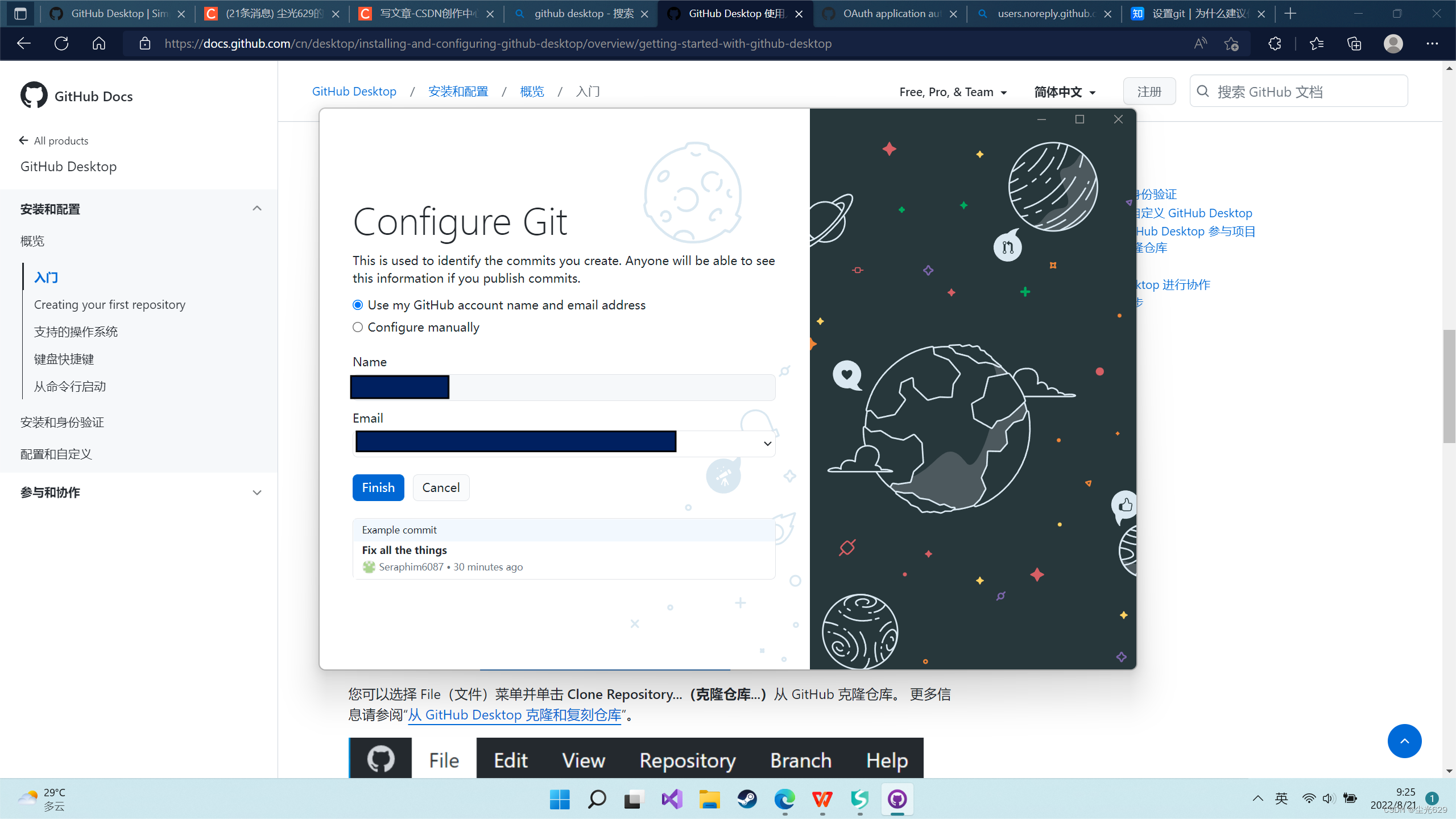The image size is (1456, 819).
Task: Open GitHub Desktop from the taskbar
Action: (897, 799)
